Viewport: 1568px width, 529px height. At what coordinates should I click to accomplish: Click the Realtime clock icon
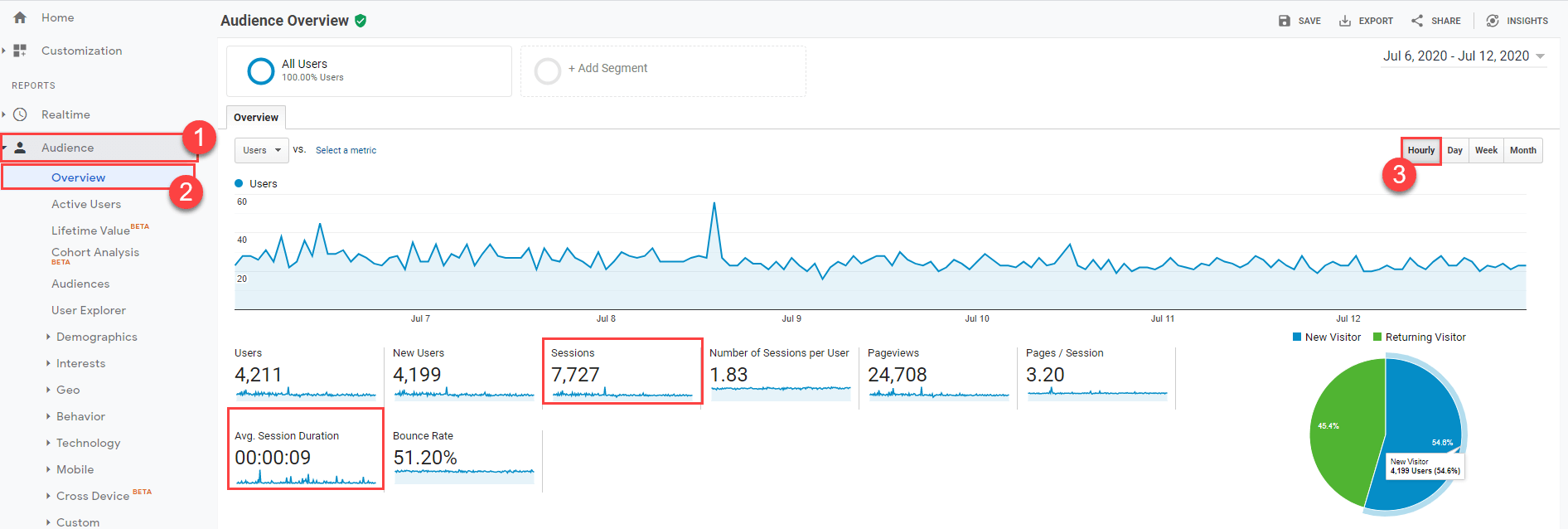tap(20, 114)
